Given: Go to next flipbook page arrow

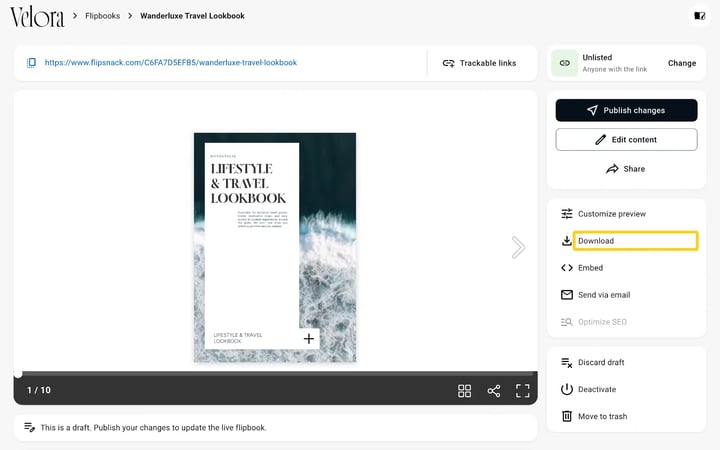Looking at the screenshot, I should coord(518,248).
